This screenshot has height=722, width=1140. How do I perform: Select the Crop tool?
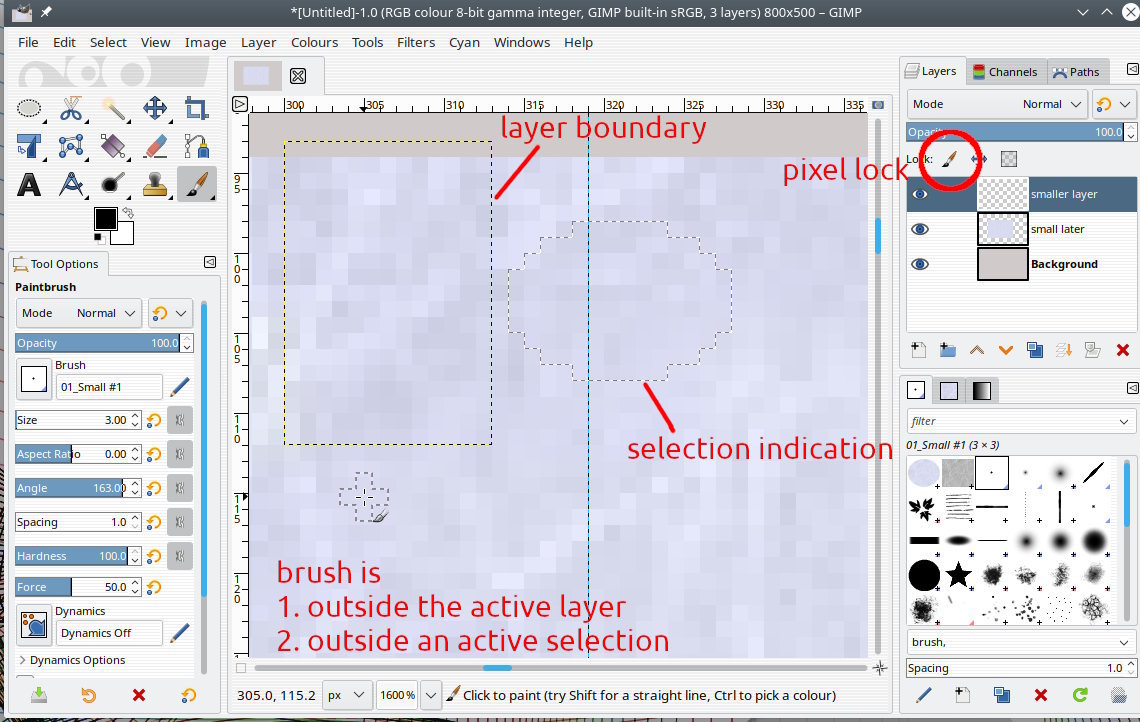pyautogui.click(x=196, y=109)
